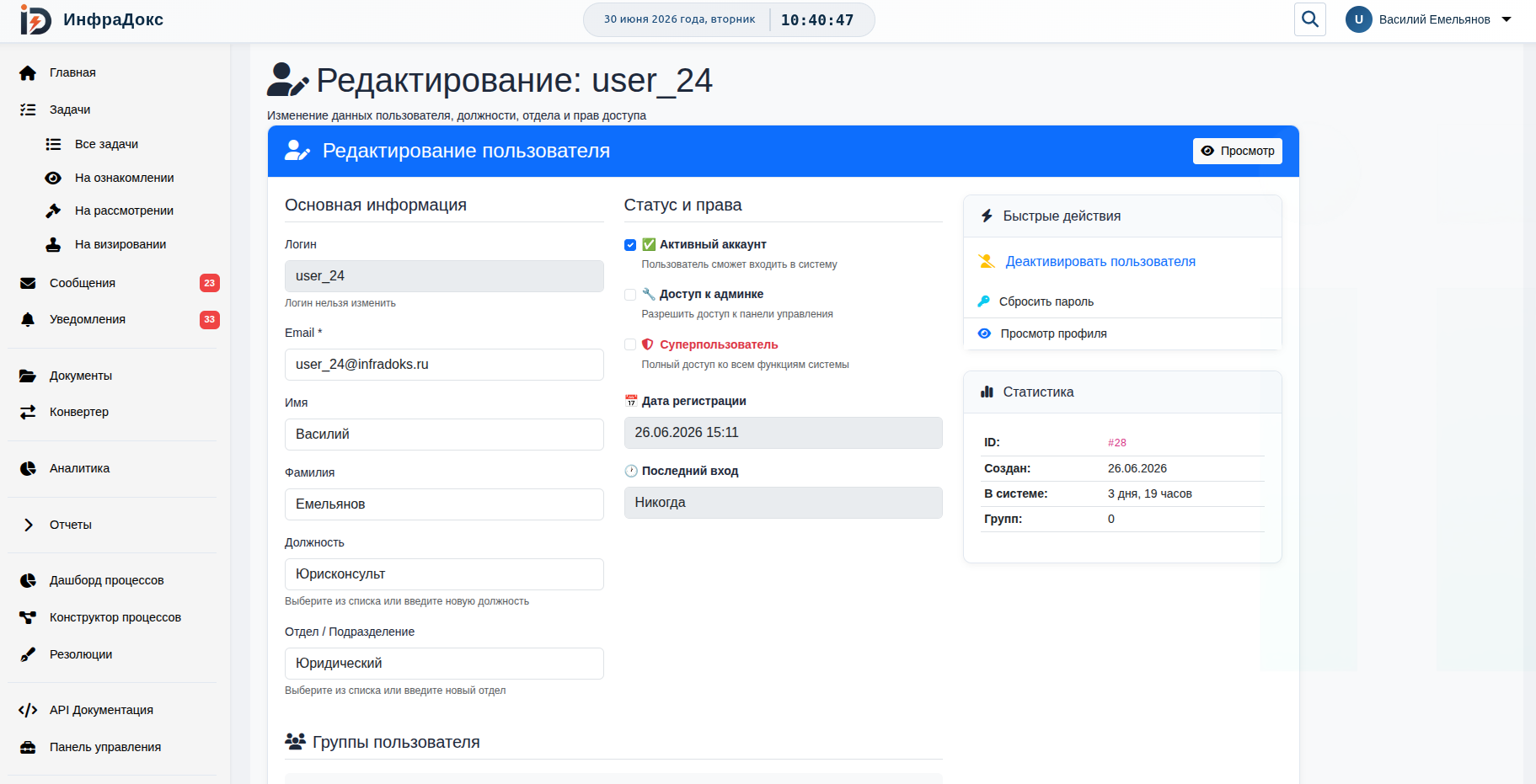Image resolution: width=1536 pixels, height=784 pixels.
Task: Click the Все задачи list icon
Action: click(x=53, y=144)
